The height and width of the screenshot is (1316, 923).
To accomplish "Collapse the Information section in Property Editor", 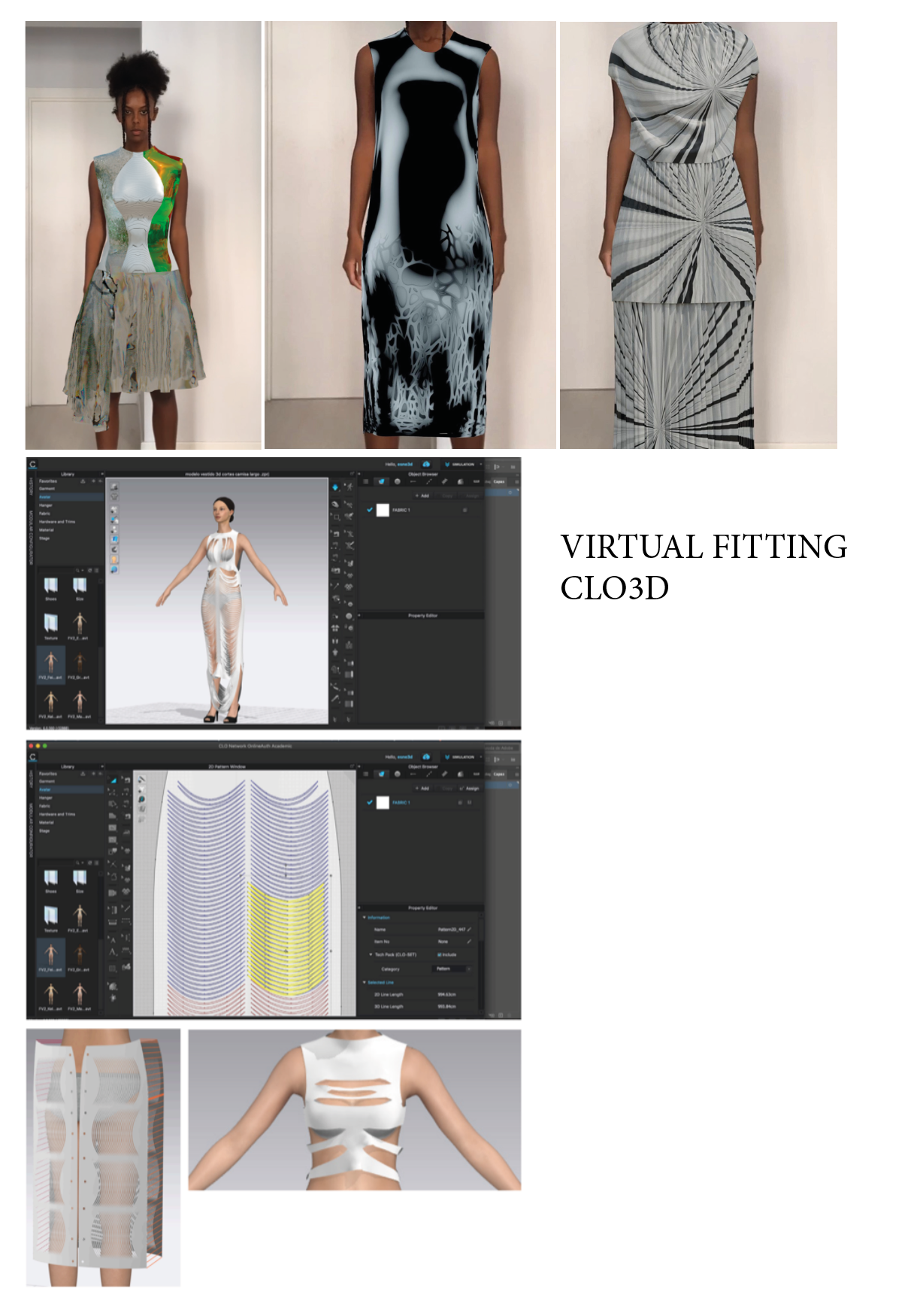I will click(365, 917).
